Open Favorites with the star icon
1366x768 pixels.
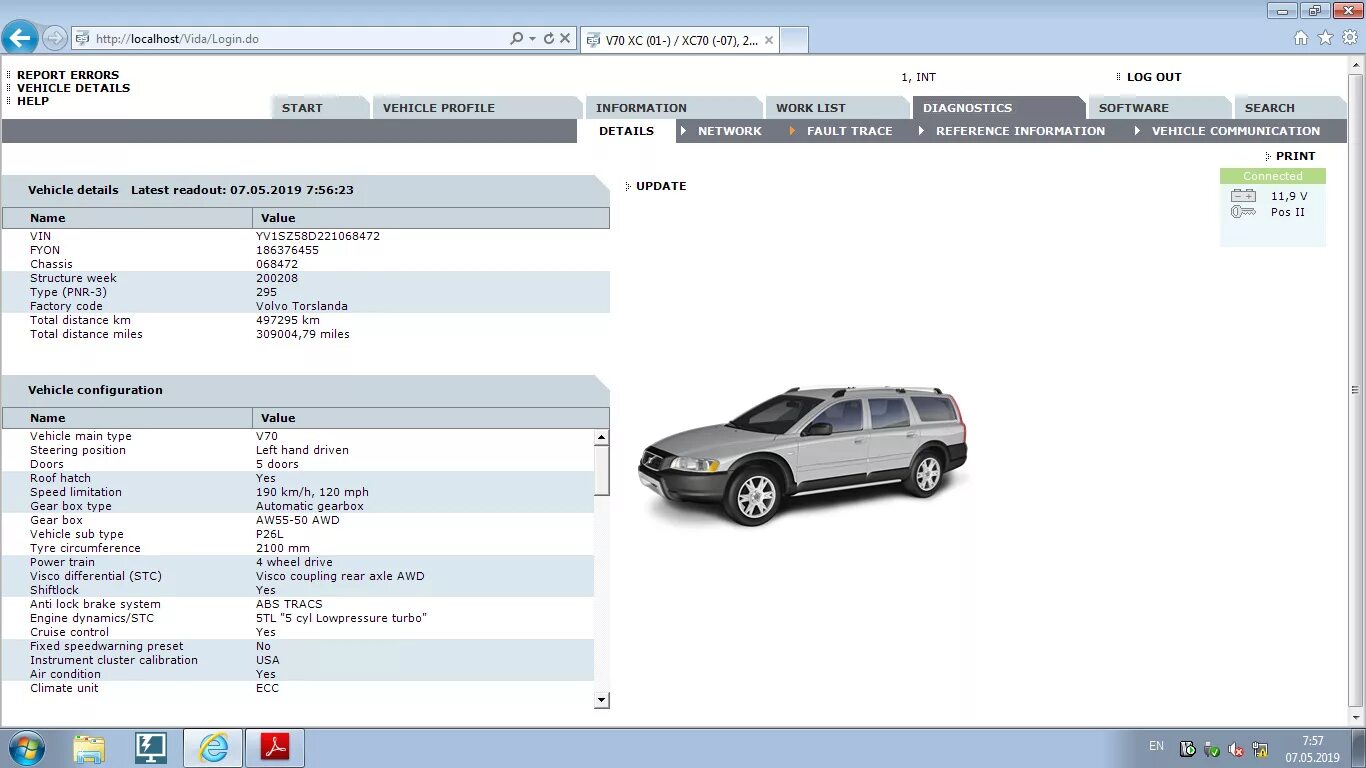[x=1326, y=38]
